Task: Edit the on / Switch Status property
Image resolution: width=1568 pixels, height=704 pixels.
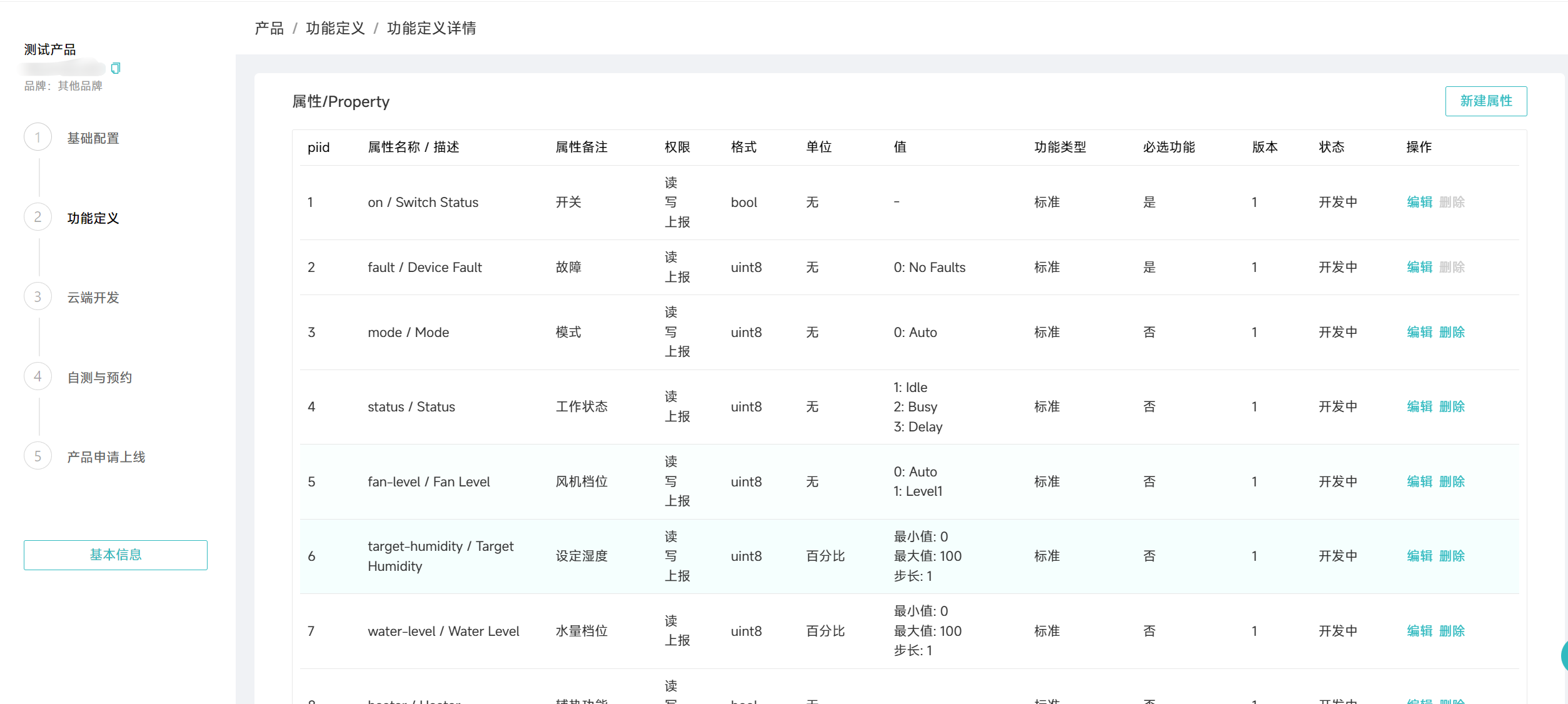Action: pos(1419,202)
